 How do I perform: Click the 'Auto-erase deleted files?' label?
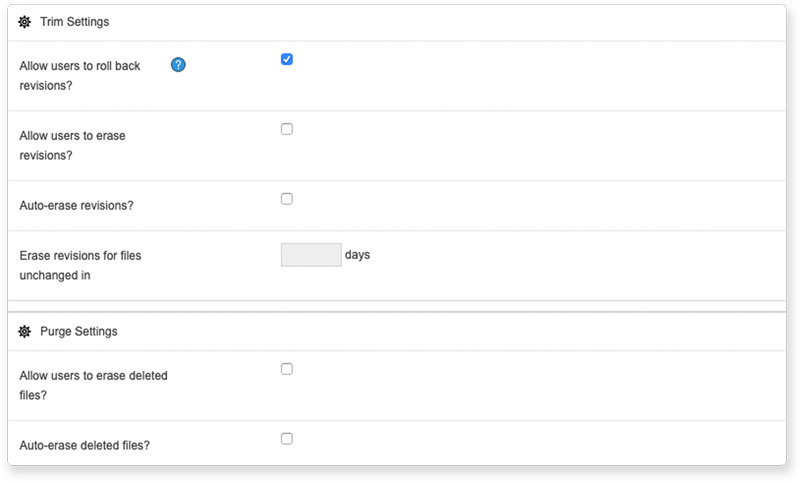[85, 445]
